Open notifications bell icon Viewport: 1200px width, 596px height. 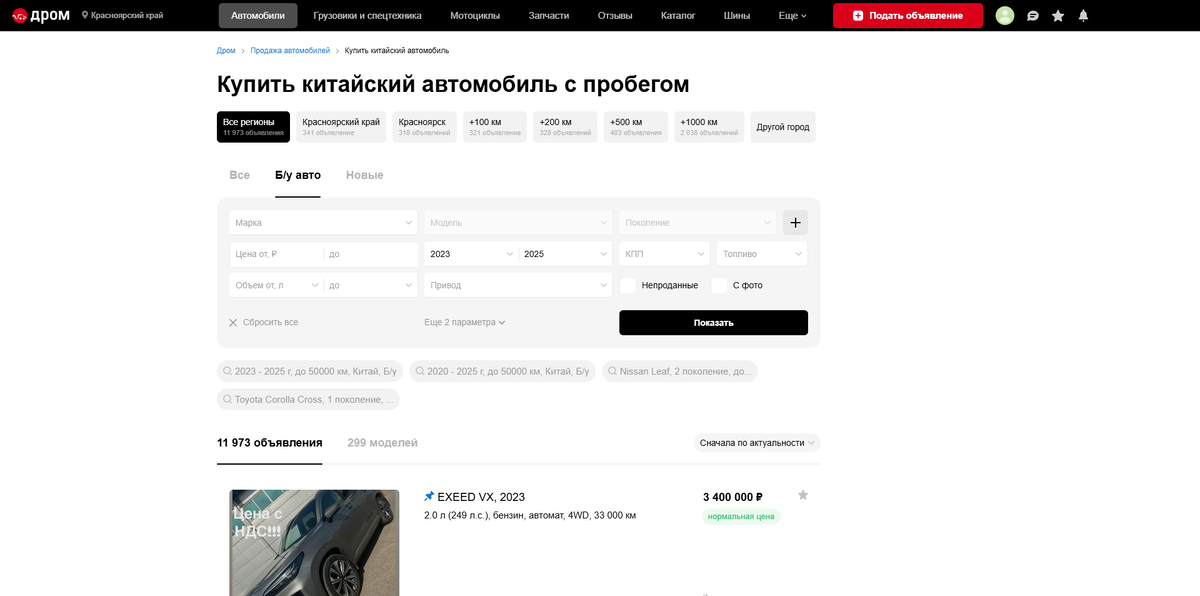(x=1083, y=16)
